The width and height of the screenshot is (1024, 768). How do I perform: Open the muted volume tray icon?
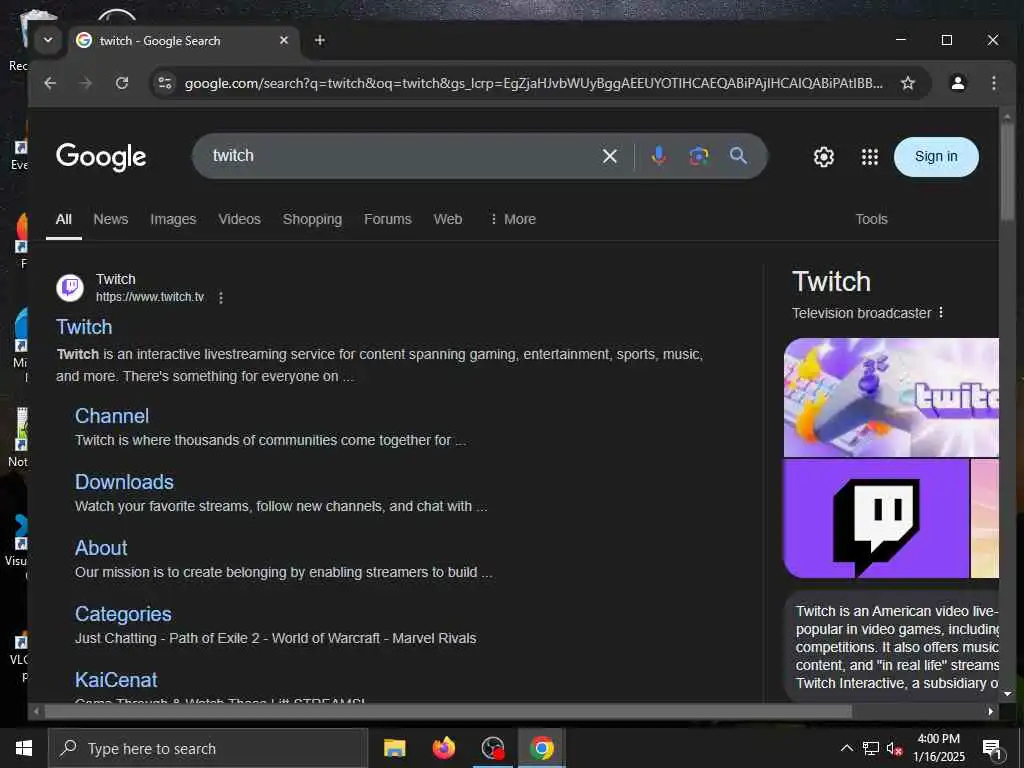(894, 748)
